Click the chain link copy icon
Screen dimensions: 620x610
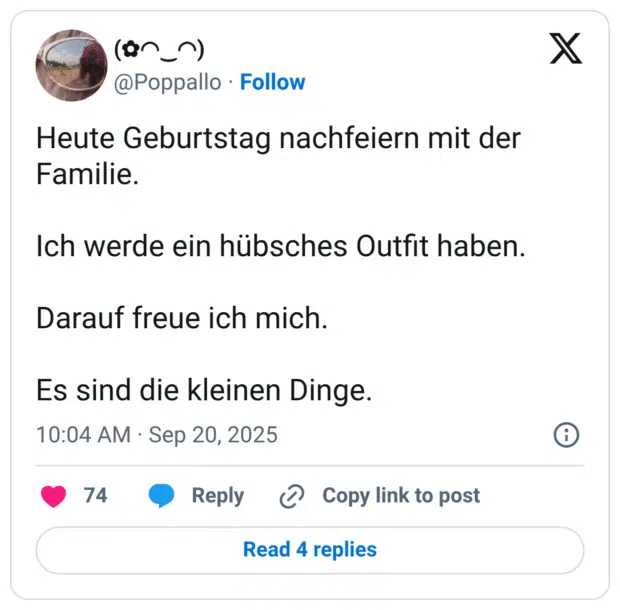tap(292, 496)
